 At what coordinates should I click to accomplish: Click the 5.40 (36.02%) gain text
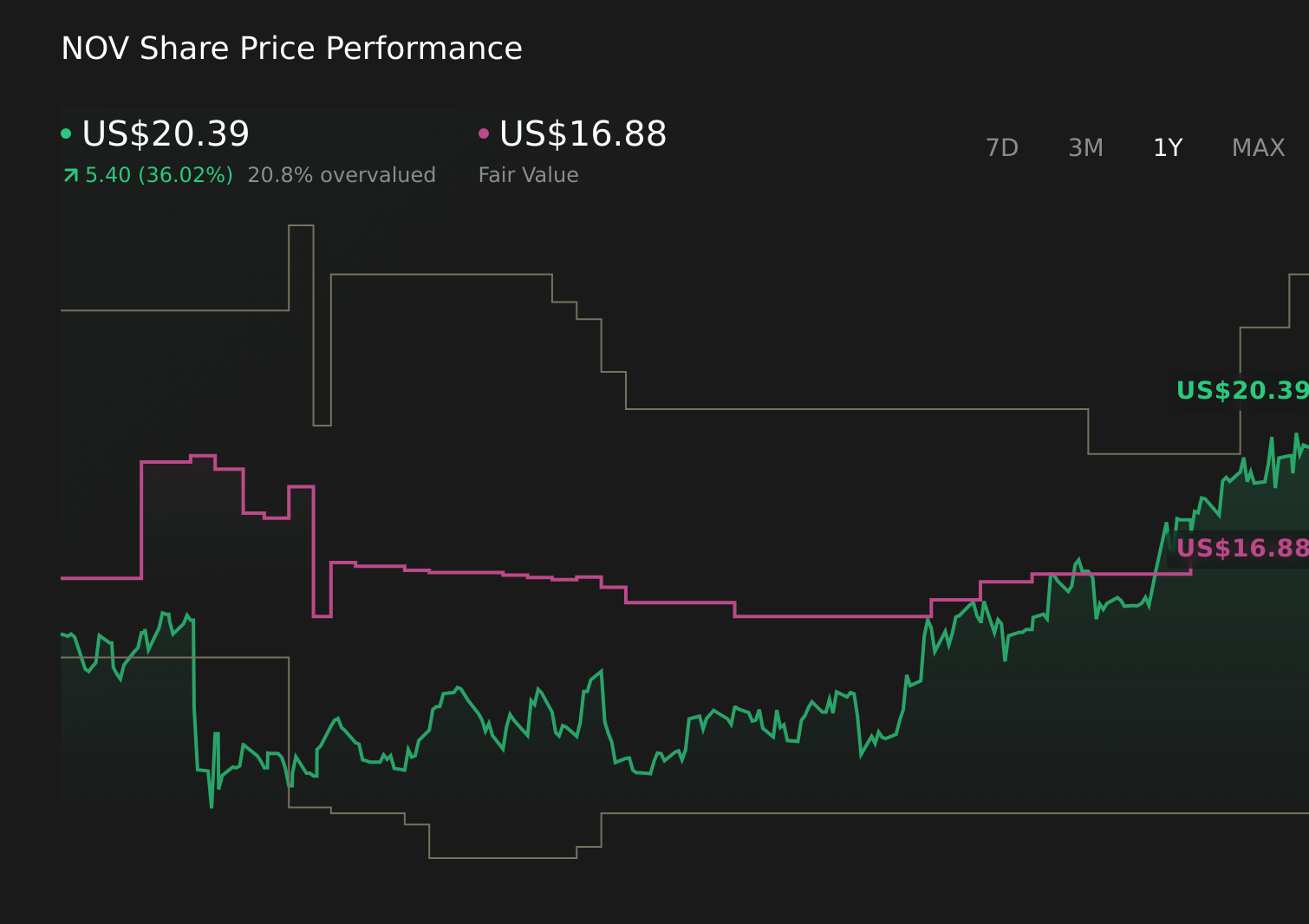tap(158, 174)
